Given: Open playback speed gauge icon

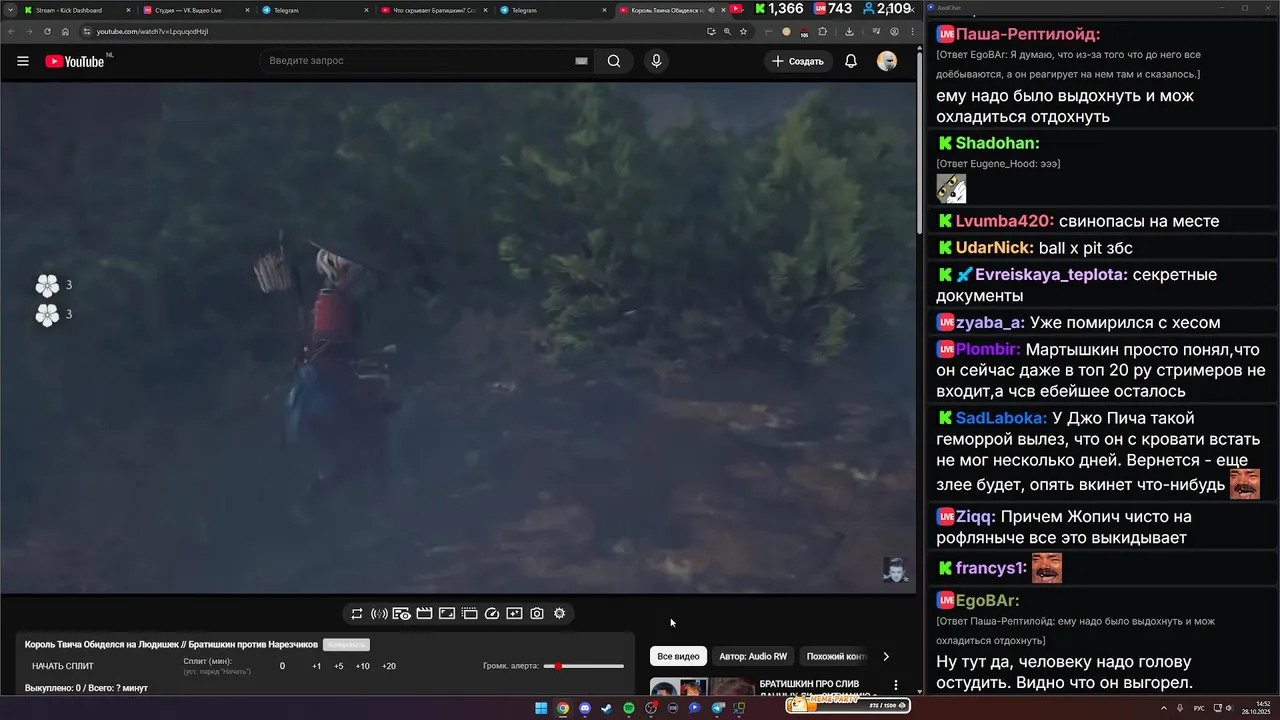Looking at the screenshot, I should (x=492, y=614).
